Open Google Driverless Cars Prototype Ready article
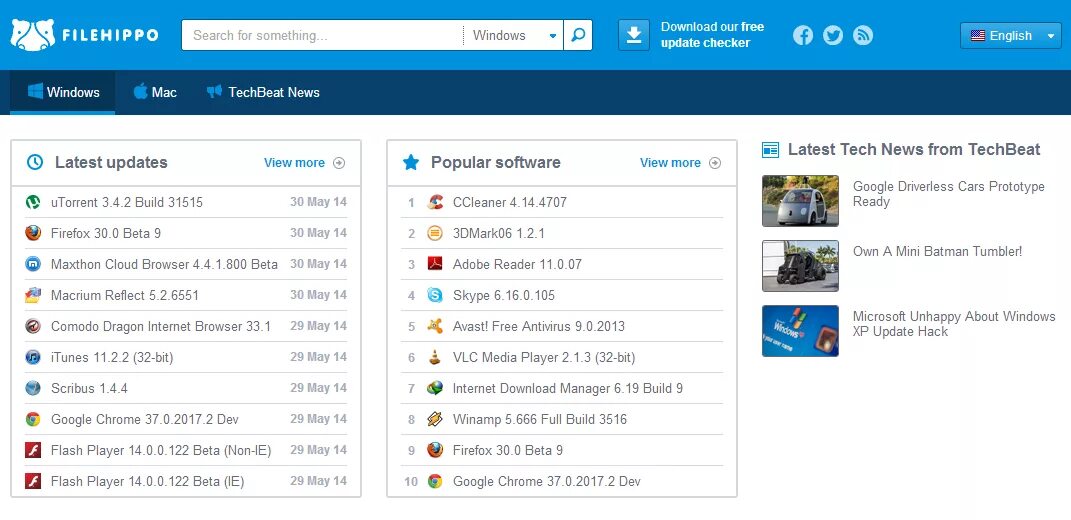The height and width of the screenshot is (520, 1071). click(x=949, y=194)
